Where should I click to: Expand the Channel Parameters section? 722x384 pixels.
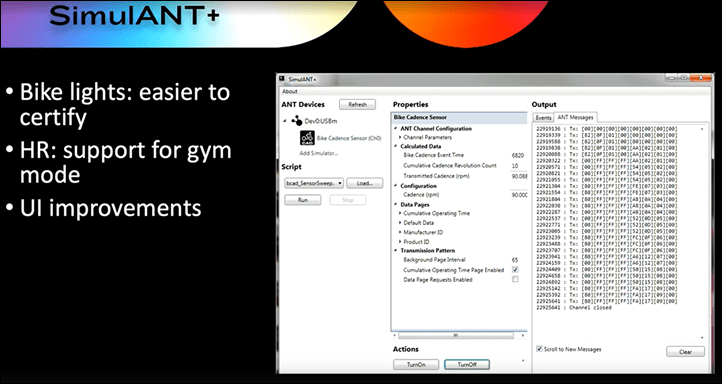400,137
